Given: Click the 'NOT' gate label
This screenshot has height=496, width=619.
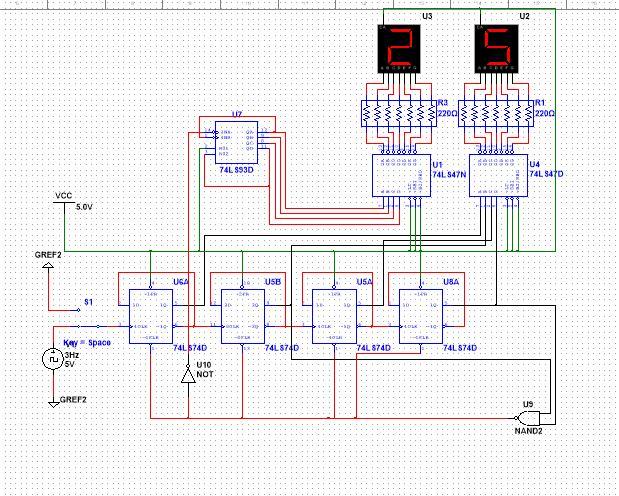Looking at the screenshot, I should pyautogui.click(x=205, y=374).
